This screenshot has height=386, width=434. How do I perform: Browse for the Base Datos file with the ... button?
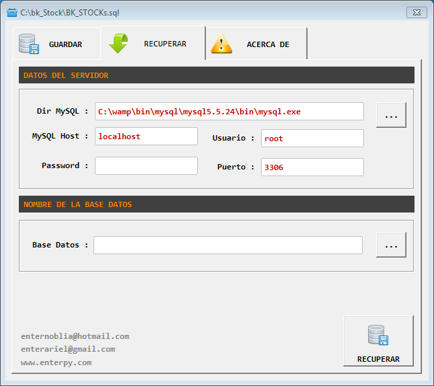[x=391, y=245]
